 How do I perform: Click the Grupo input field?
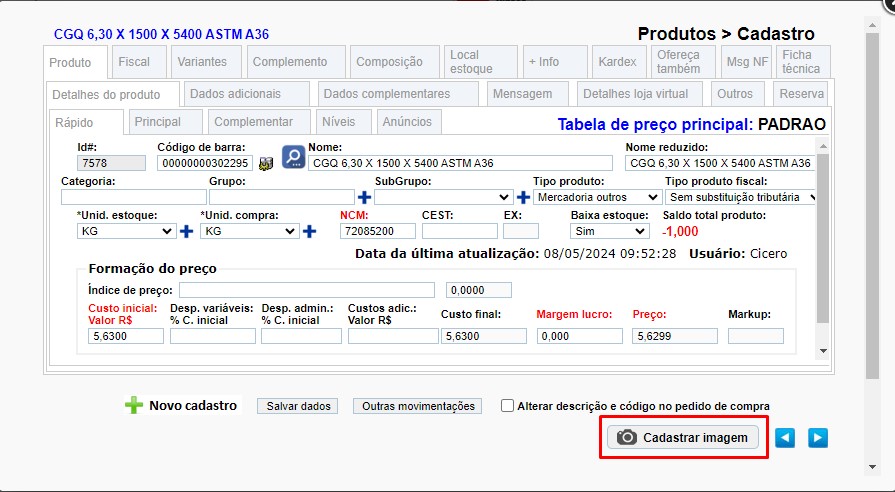282,197
